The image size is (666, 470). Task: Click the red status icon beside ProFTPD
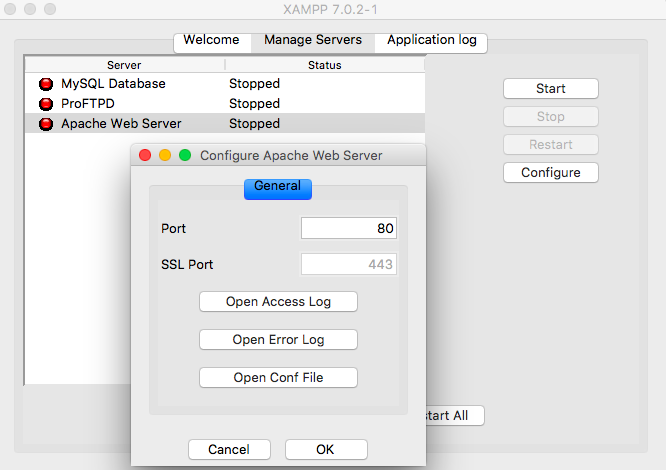click(x=46, y=104)
